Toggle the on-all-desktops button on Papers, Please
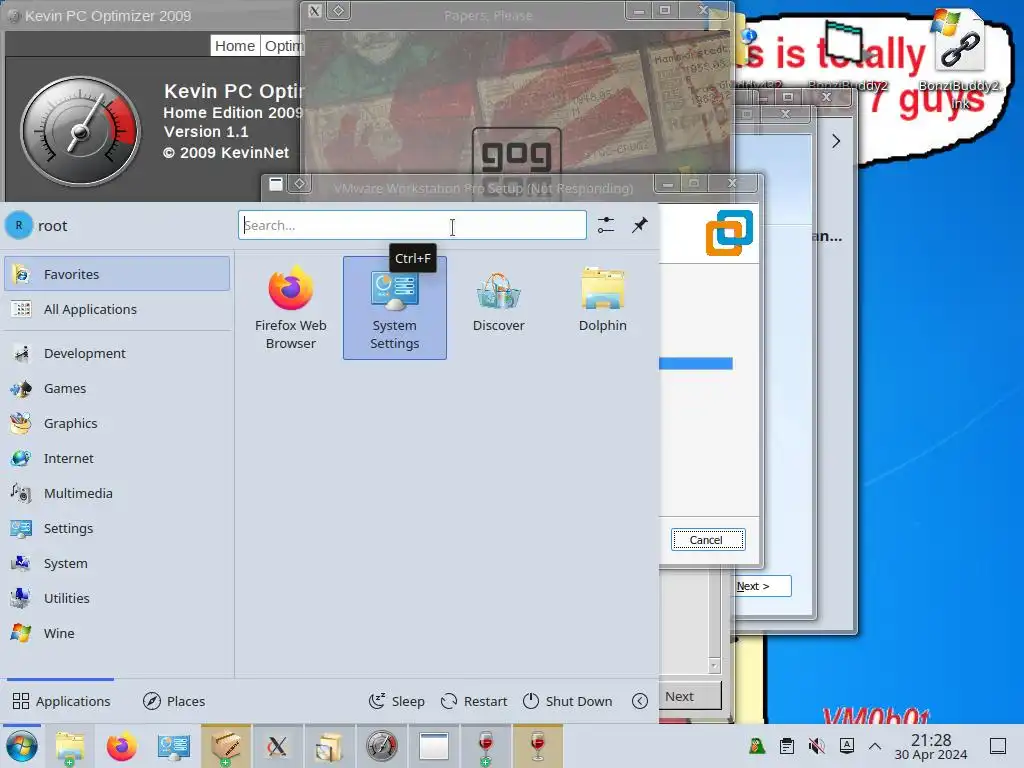Image resolution: width=1024 pixels, height=768 pixels. click(x=338, y=10)
